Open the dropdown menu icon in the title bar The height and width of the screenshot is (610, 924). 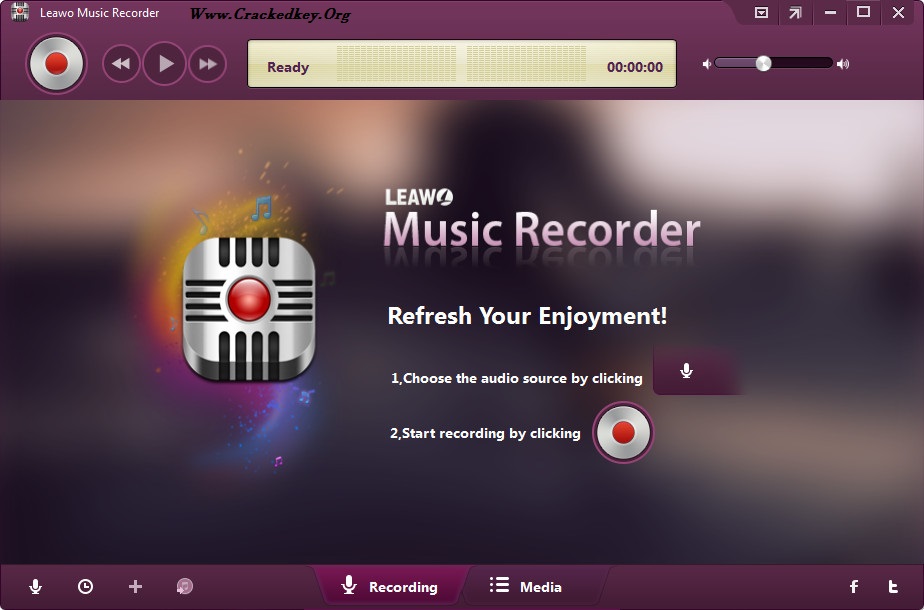point(761,12)
